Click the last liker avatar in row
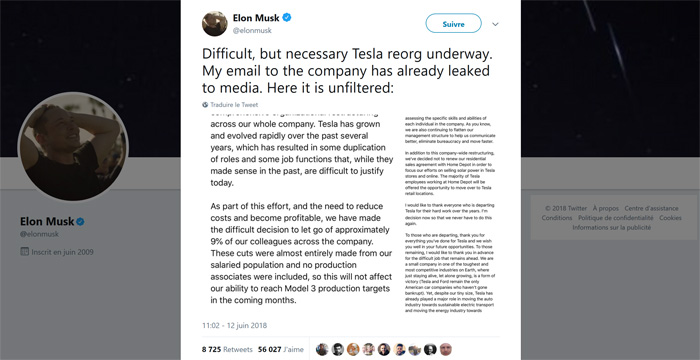 446,349
